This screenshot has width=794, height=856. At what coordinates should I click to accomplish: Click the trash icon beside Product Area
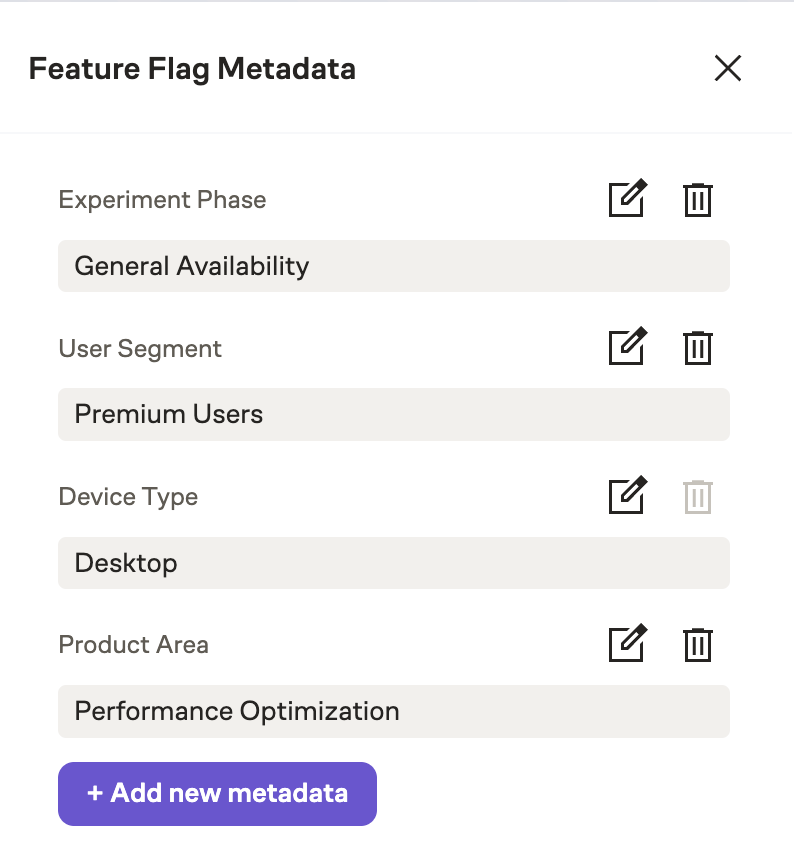(697, 644)
